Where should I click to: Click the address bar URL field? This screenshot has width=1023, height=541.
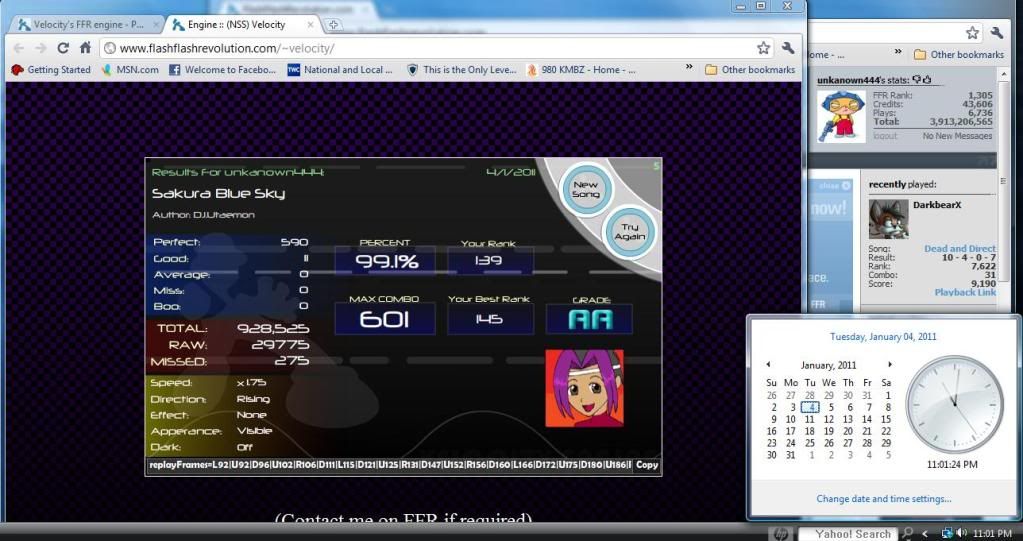coord(430,48)
